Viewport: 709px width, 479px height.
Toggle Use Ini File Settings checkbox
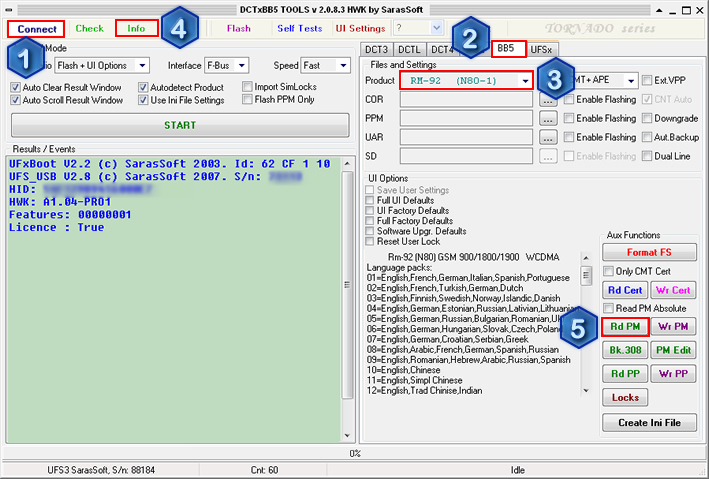(143, 100)
